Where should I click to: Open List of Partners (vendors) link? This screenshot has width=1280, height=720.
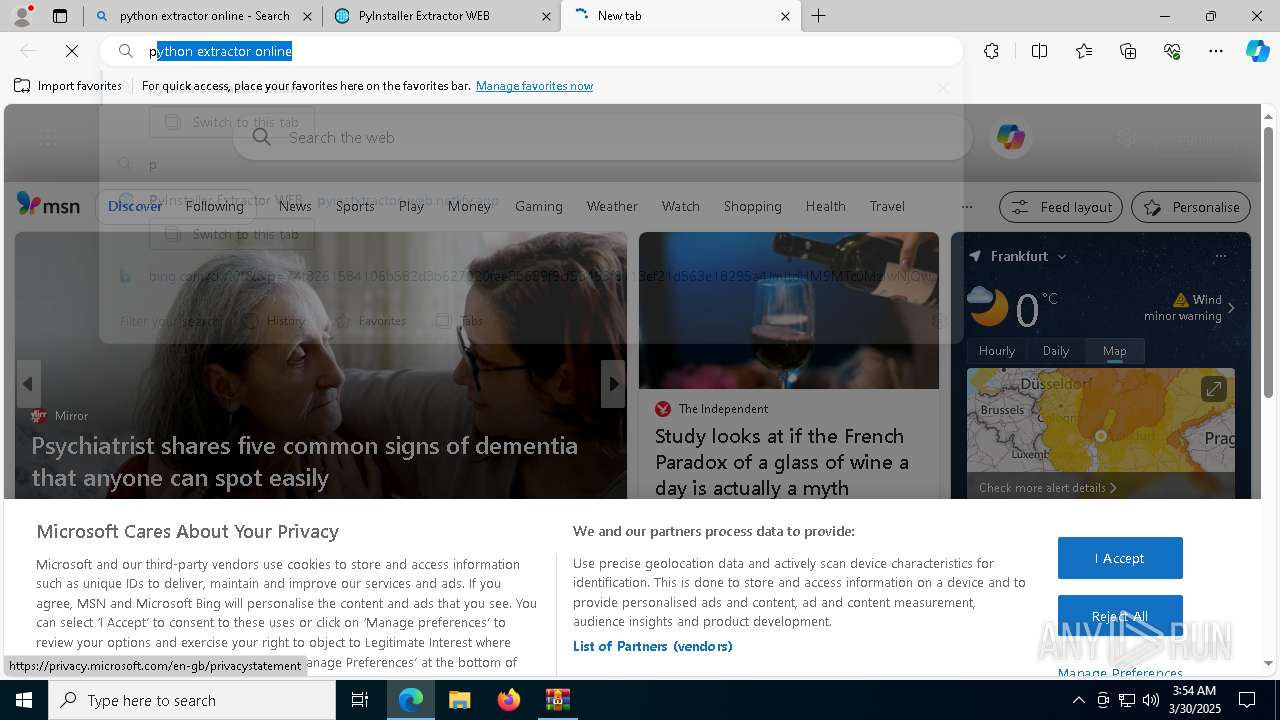653,646
